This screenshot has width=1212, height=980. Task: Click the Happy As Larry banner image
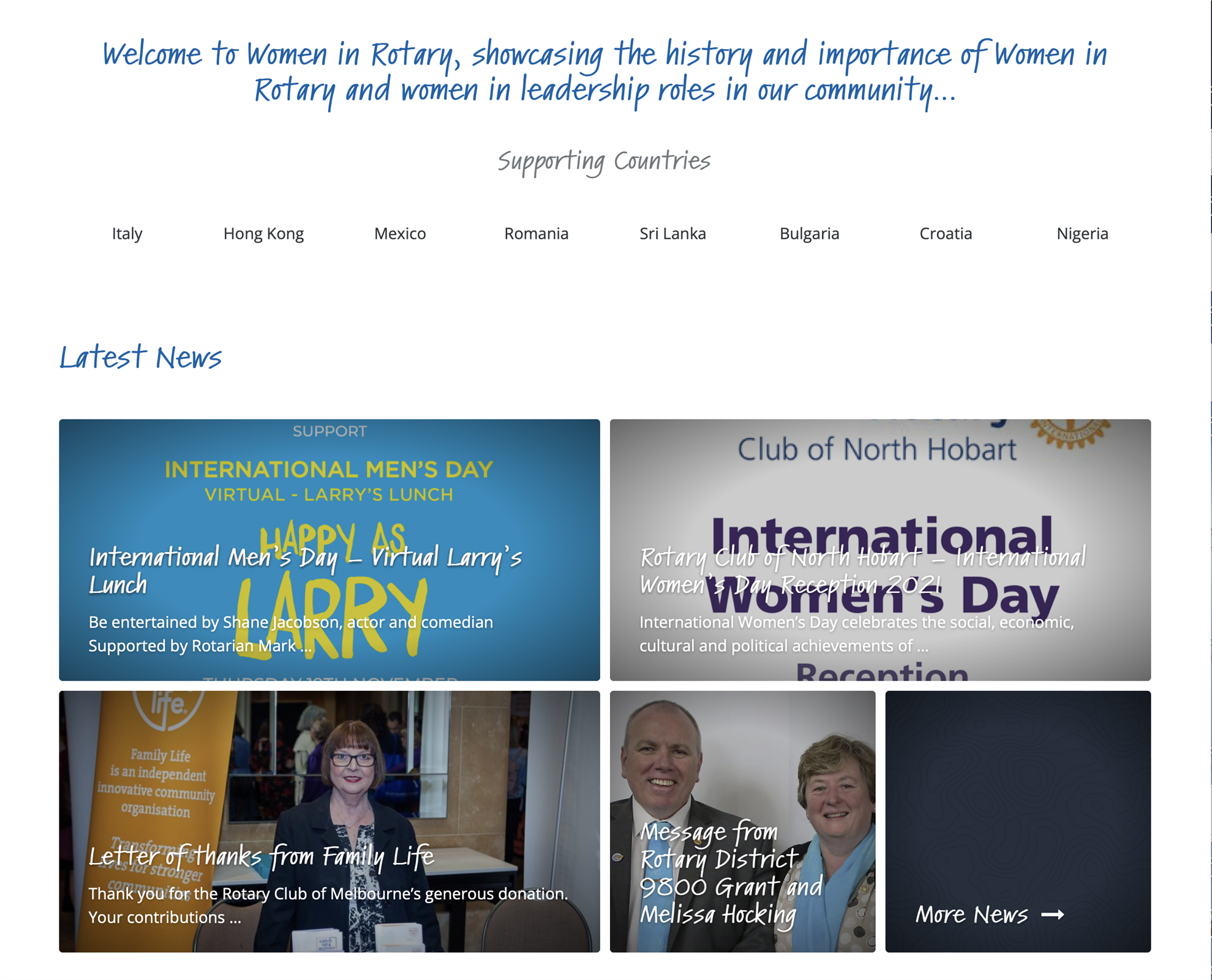(x=329, y=484)
